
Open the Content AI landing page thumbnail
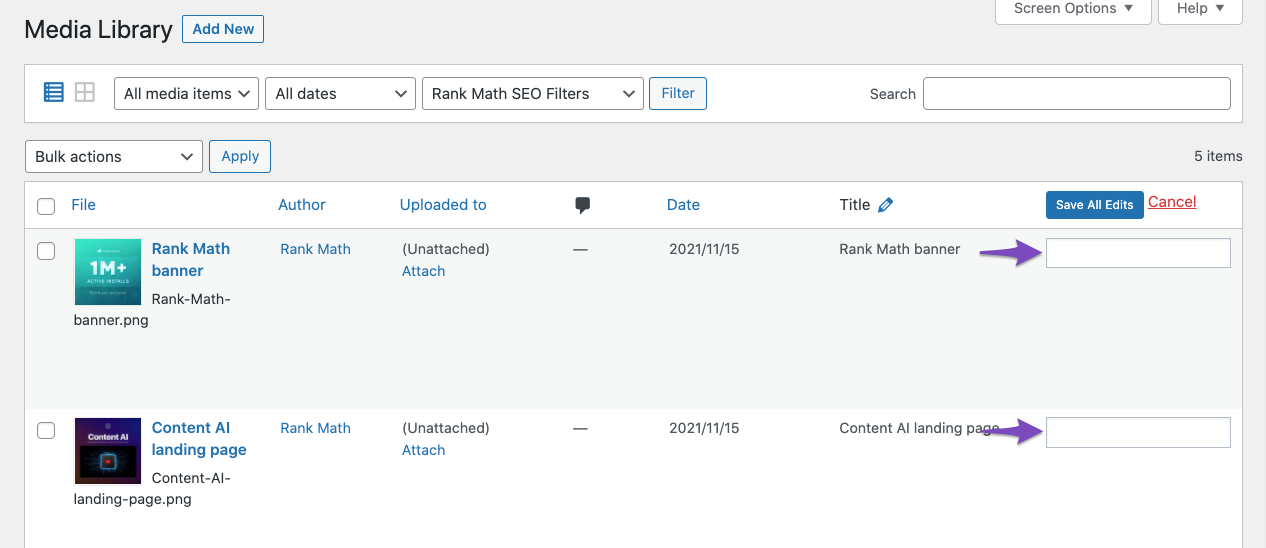(x=108, y=451)
